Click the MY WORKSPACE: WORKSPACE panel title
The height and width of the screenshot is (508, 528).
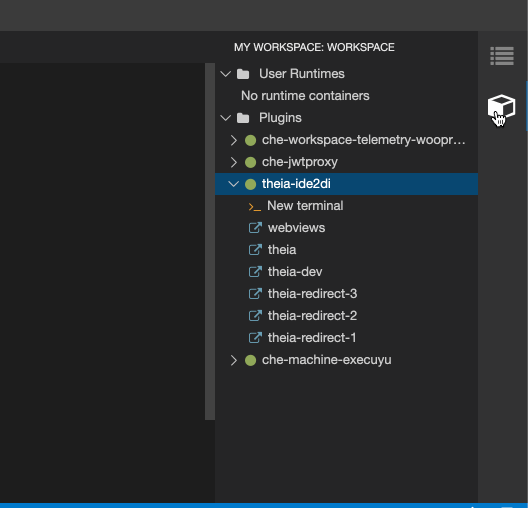(314, 47)
